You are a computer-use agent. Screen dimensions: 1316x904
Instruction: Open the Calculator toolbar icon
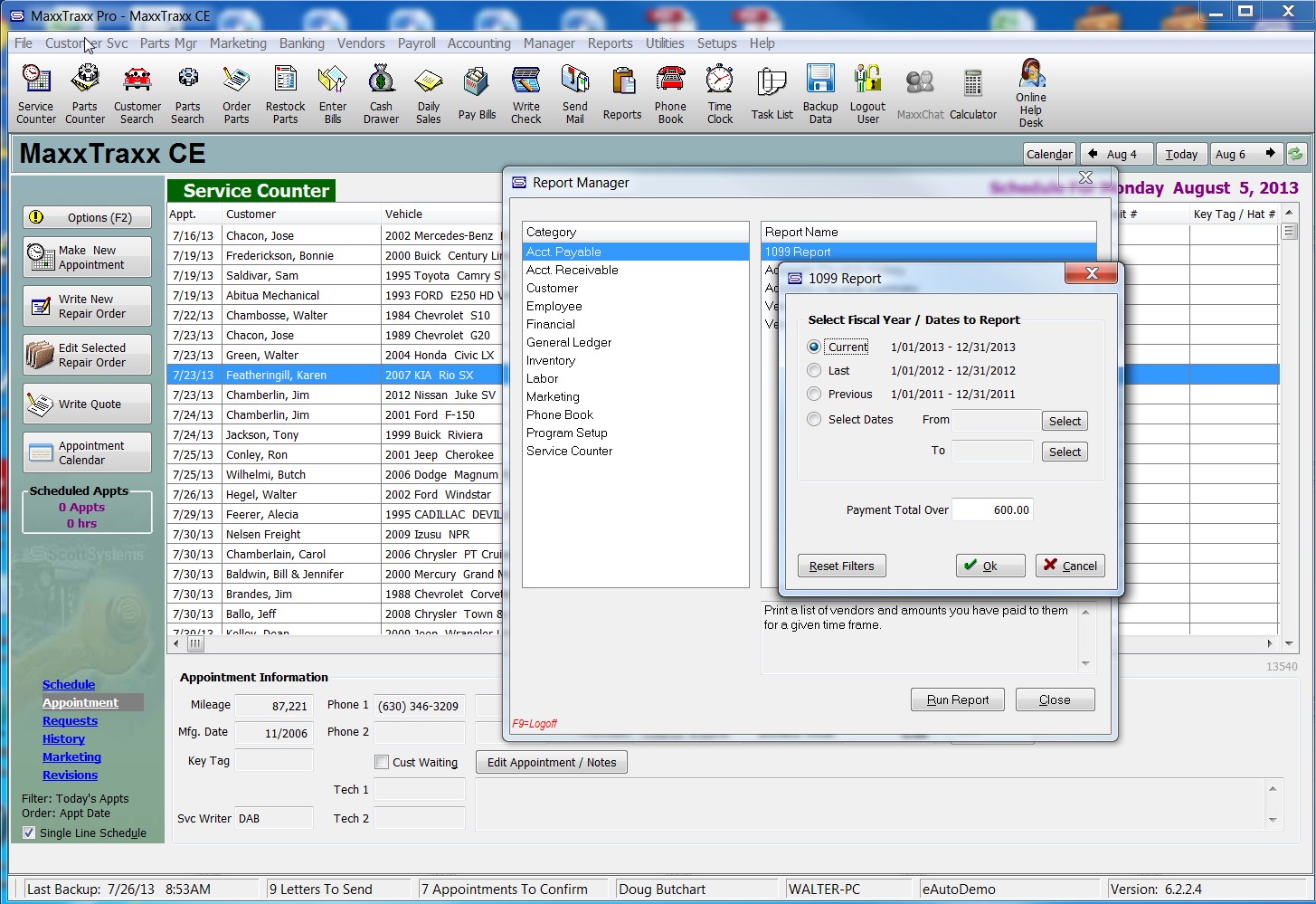(973, 94)
